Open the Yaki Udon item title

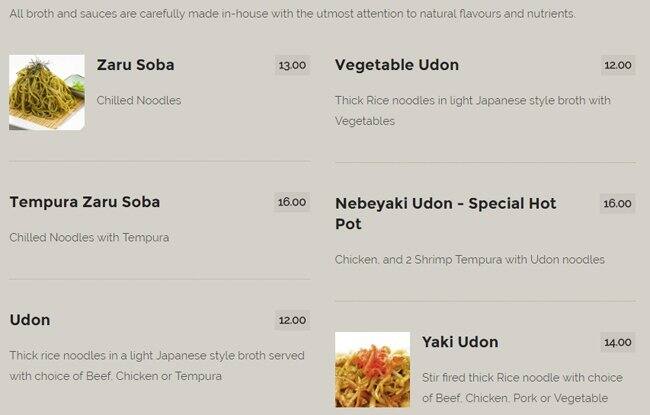(x=459, y=342)
